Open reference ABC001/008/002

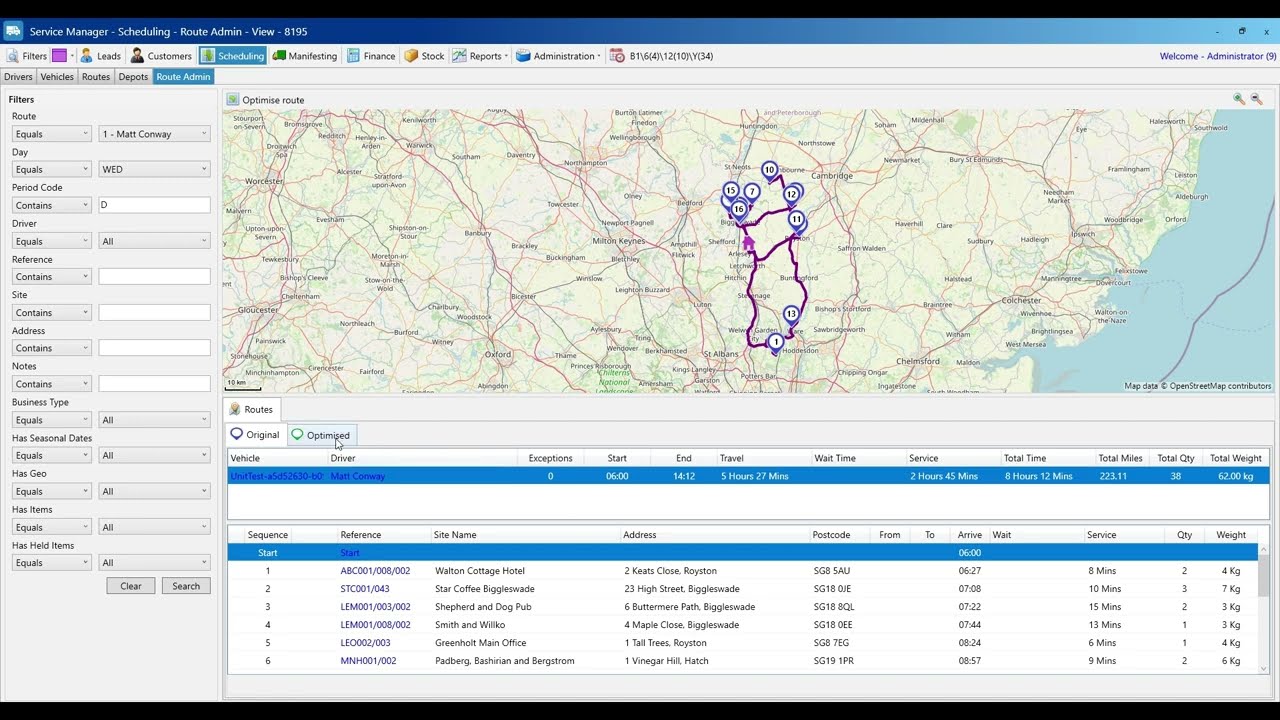(x=375, y=571)
